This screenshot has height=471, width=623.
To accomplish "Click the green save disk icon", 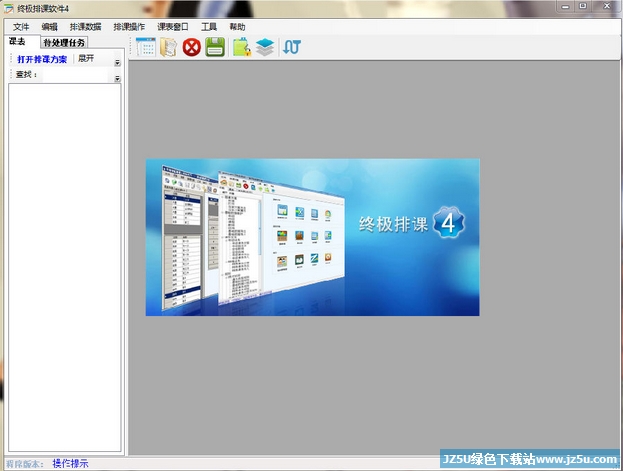I will (x=215, y=47).
